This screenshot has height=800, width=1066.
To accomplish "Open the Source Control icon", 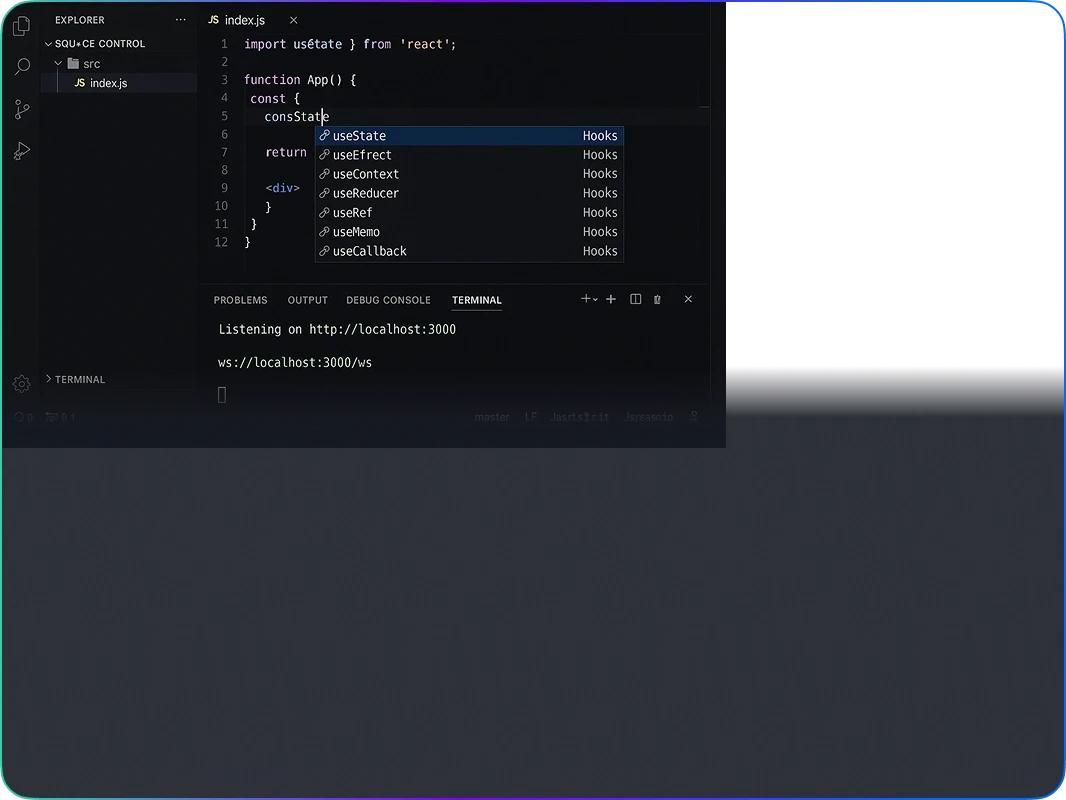I will click(21, 109).
